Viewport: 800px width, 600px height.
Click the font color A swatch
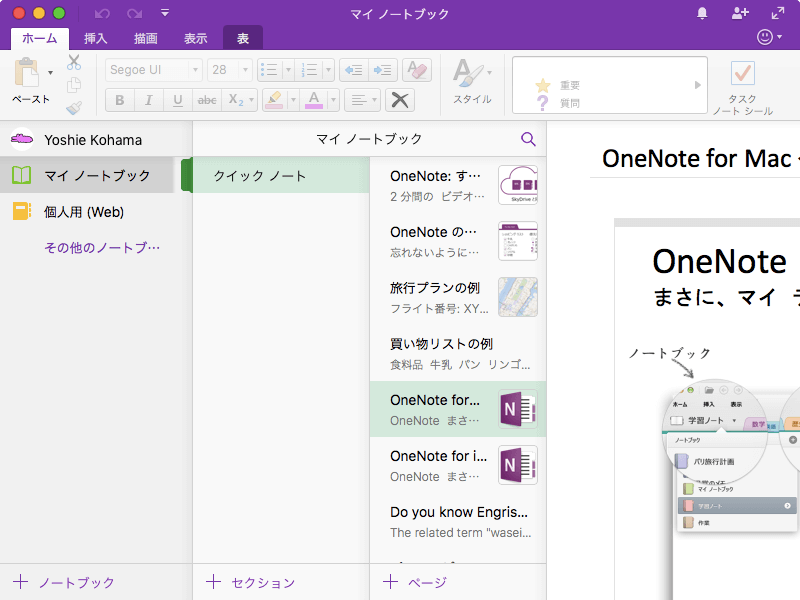point(314,100)
